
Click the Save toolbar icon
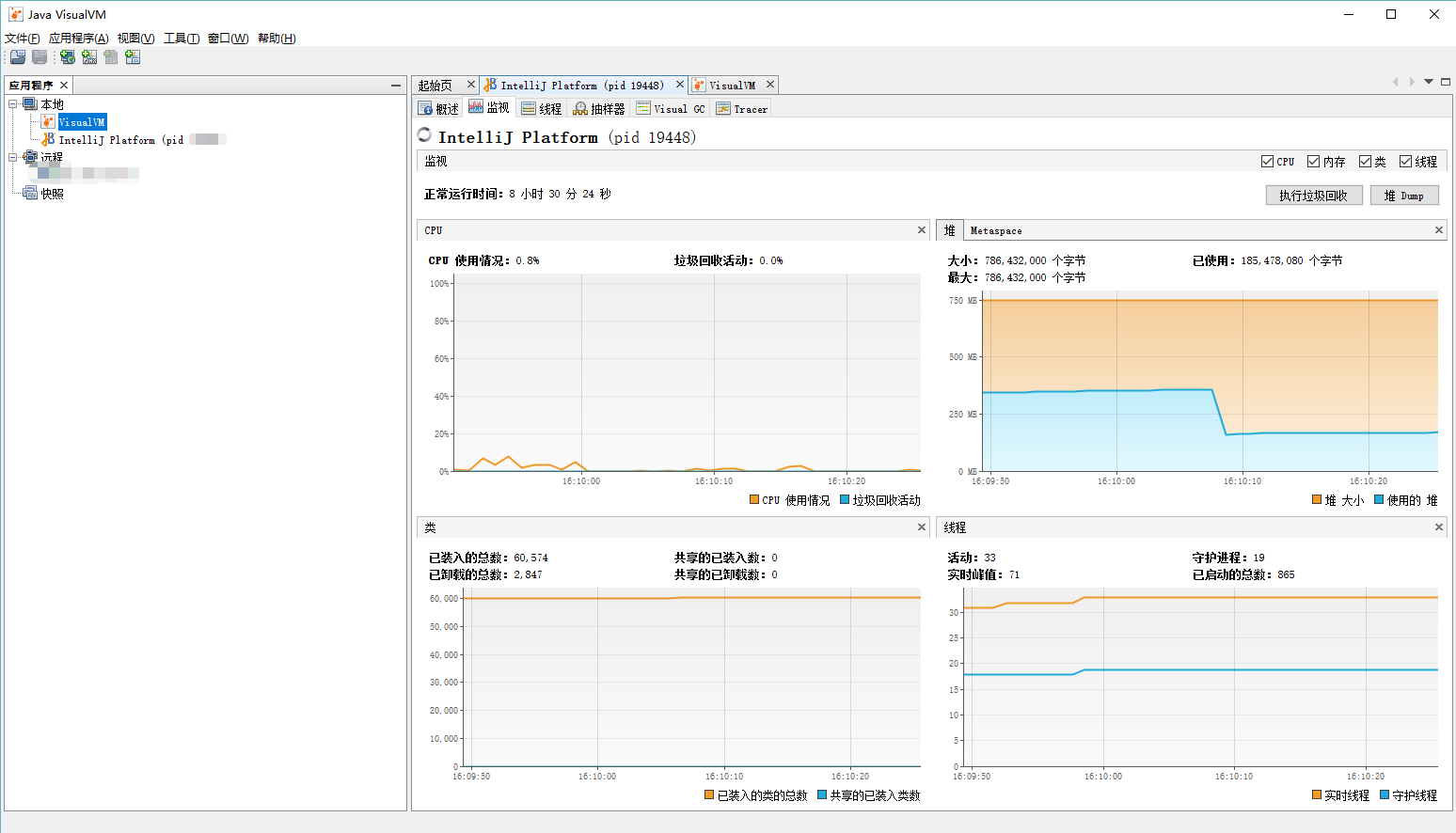pos(40,57)
